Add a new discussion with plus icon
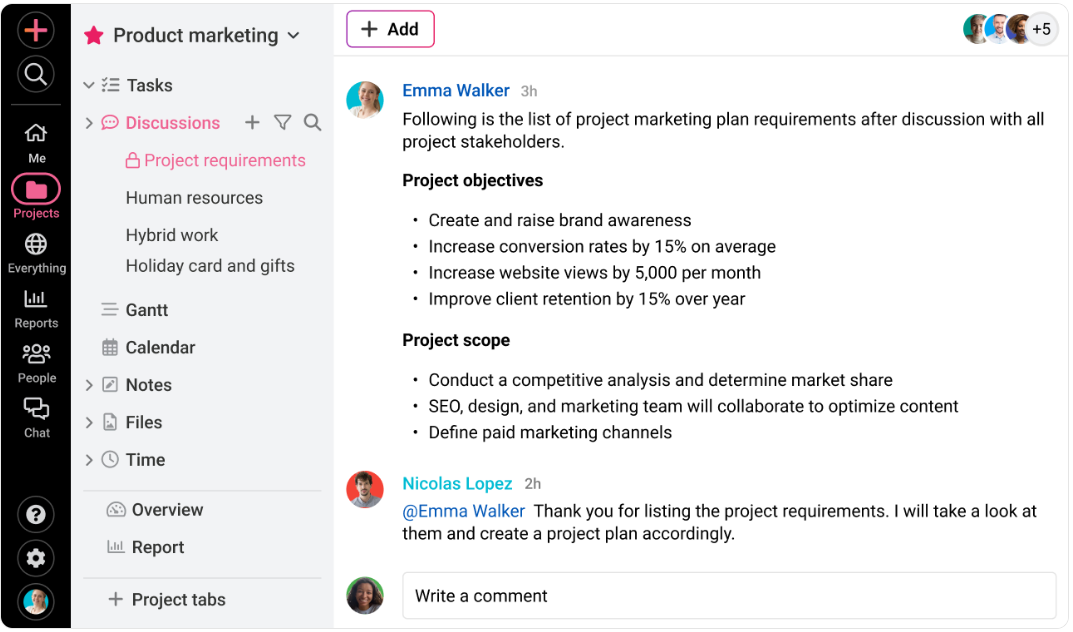1073x632 pixels. (252, 122)
